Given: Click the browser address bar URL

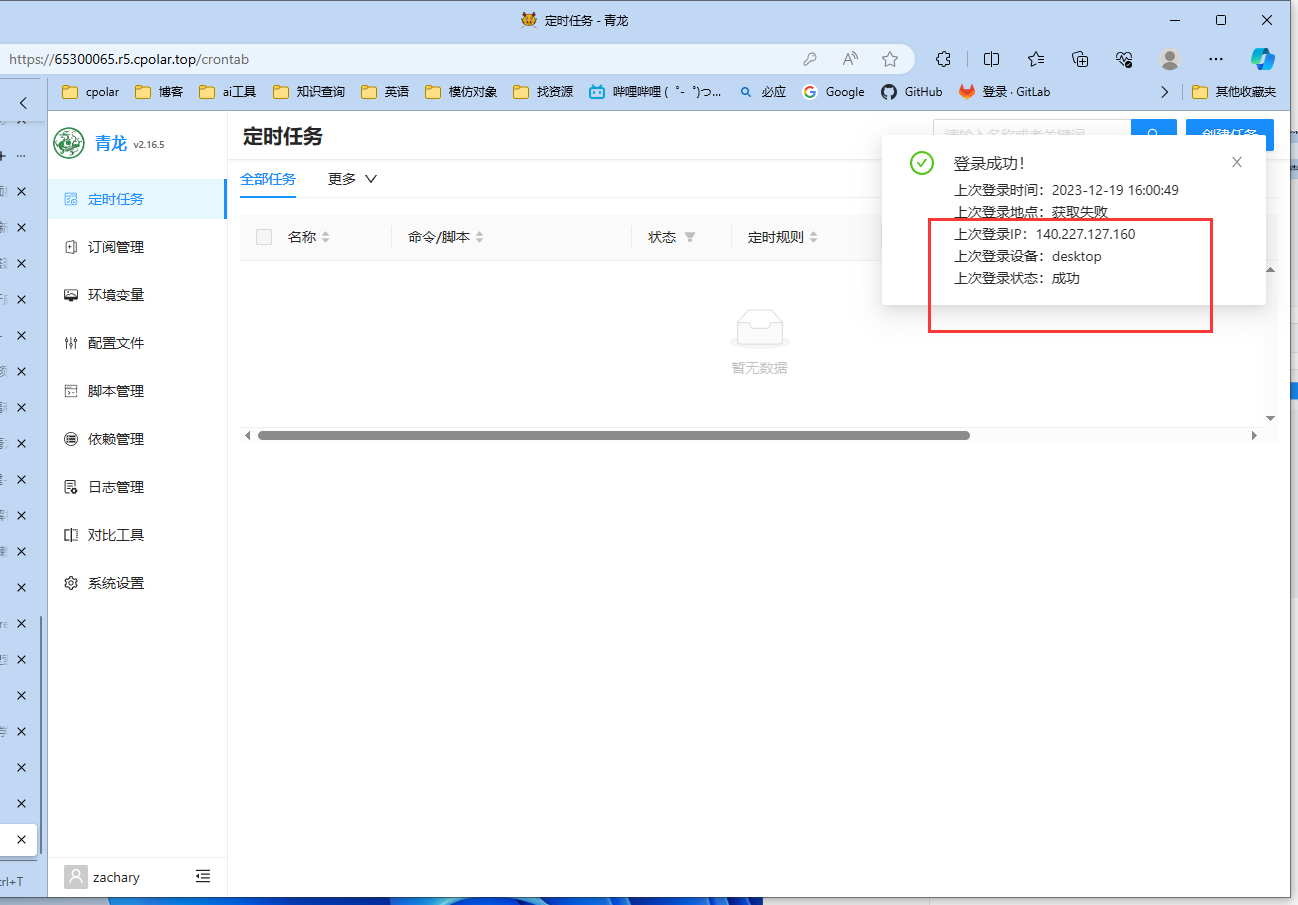Looking at the screenshot, I should (129, 59).
